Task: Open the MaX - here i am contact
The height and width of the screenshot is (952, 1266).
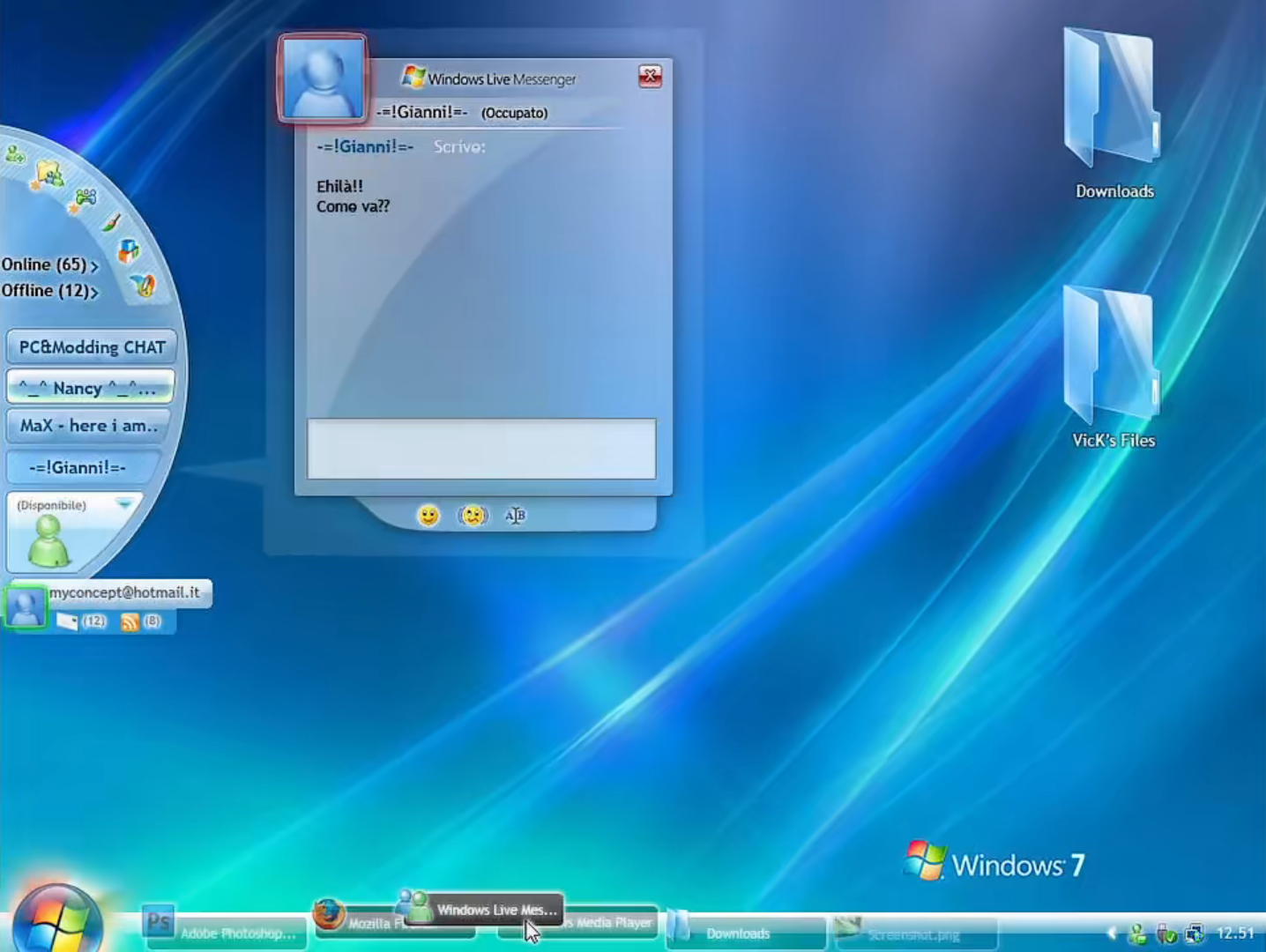Action: pyautogui.click(x=88, y=426)
